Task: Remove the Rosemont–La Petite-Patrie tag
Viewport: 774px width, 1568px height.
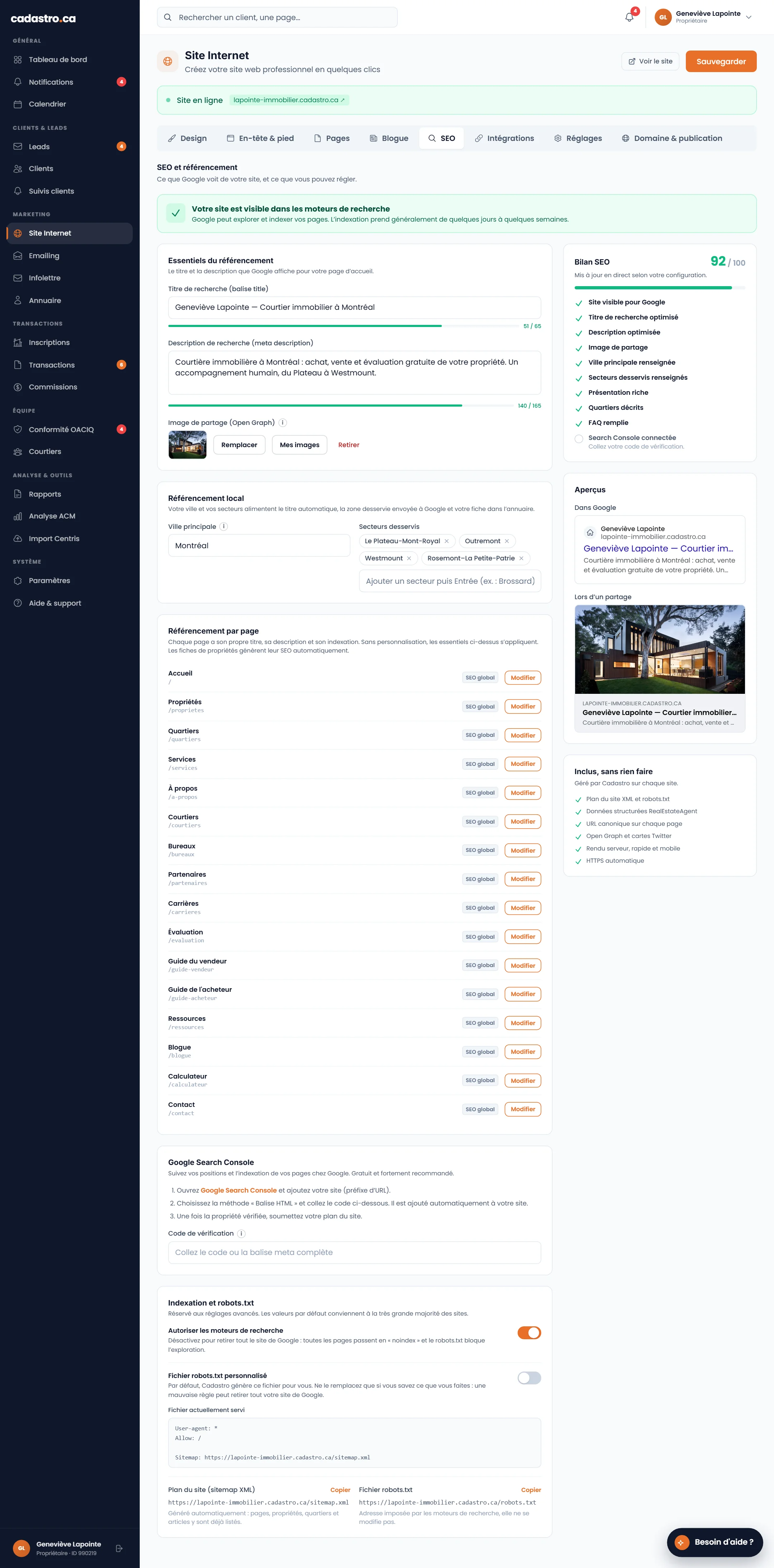Action: [x=521, y=558]
